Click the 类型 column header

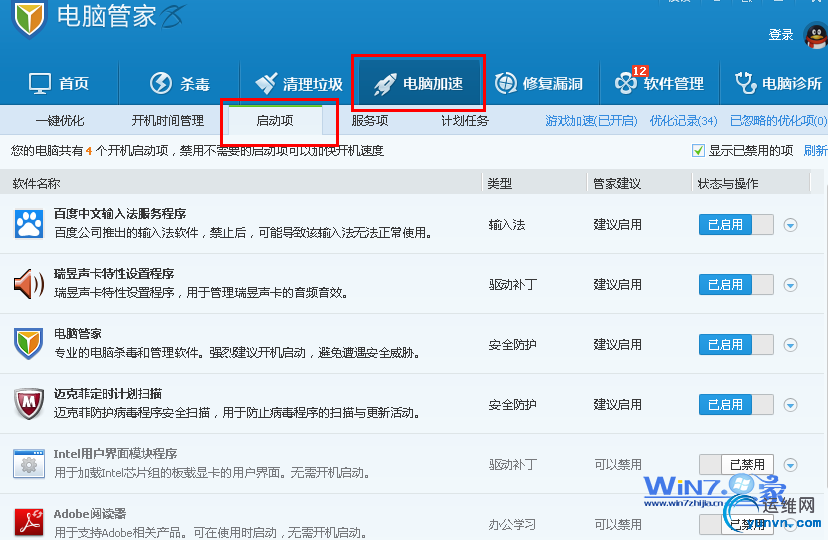pyautogui.click(x=500, y=184)
